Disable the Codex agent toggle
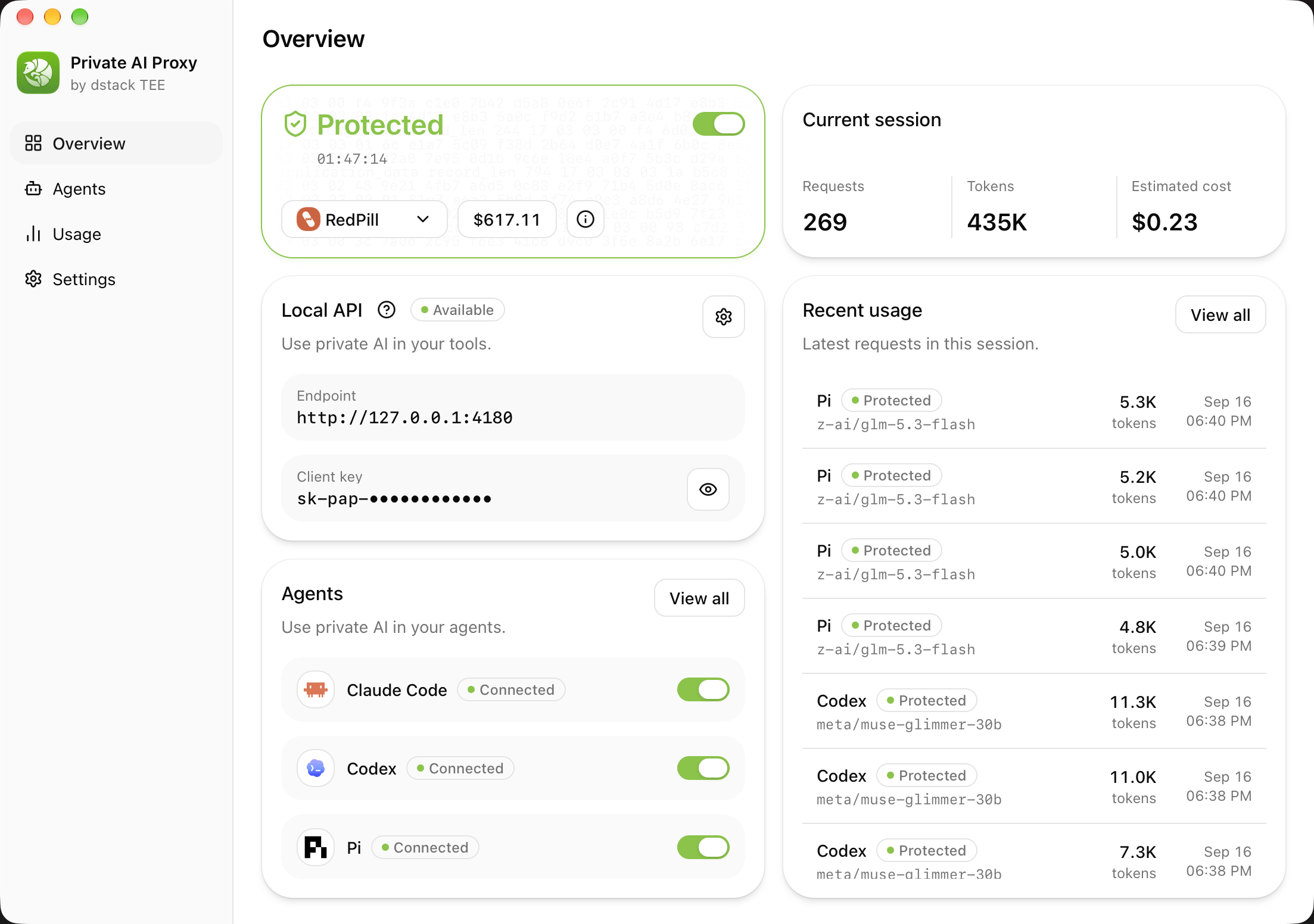The height and width of the screenshot is (924, 1314). [x=703, y=768]
